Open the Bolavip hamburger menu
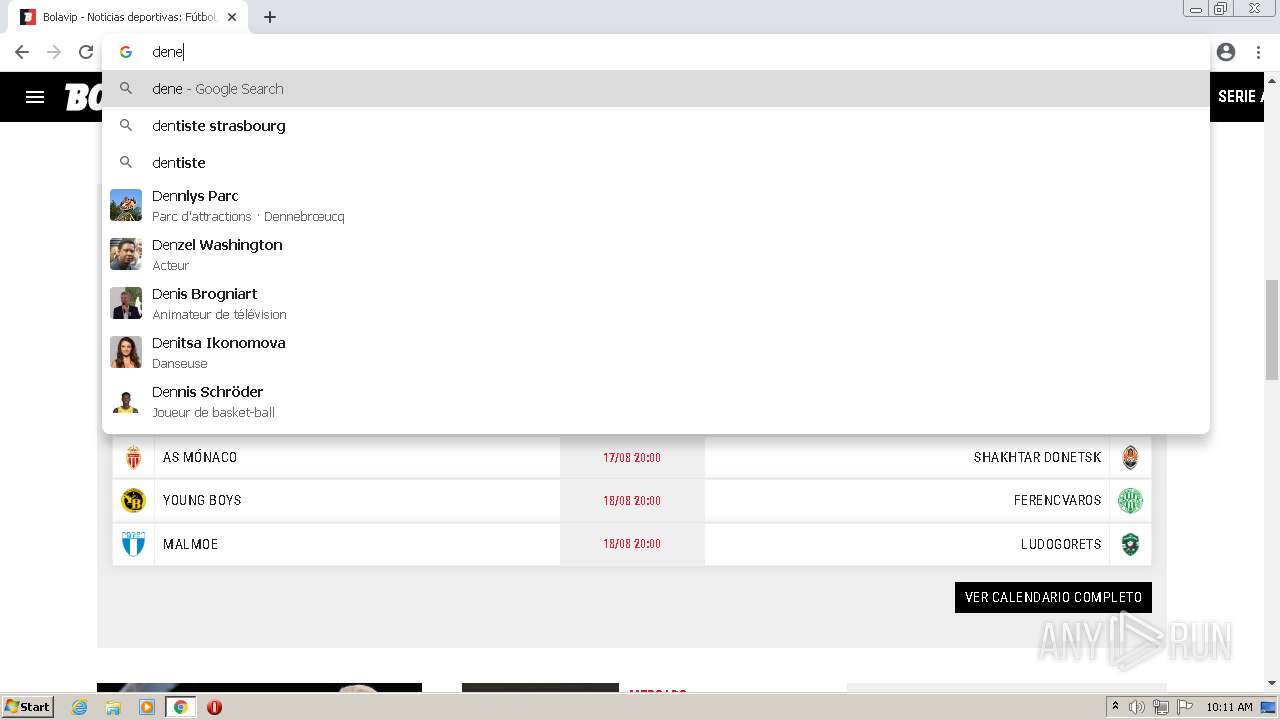 pyautogui.click(x=35, y=97)
